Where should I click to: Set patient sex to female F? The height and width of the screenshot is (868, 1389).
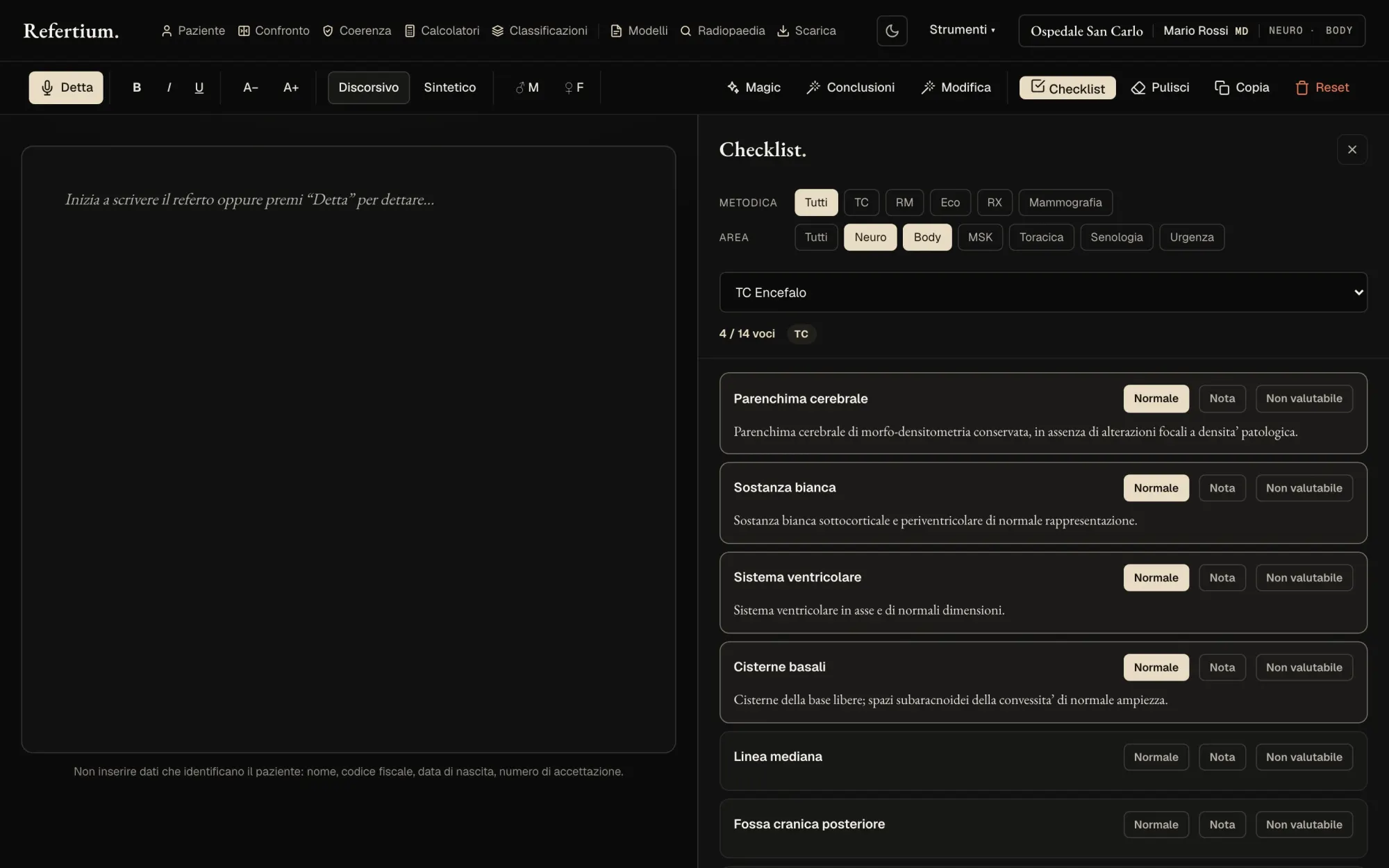[574, 87]
